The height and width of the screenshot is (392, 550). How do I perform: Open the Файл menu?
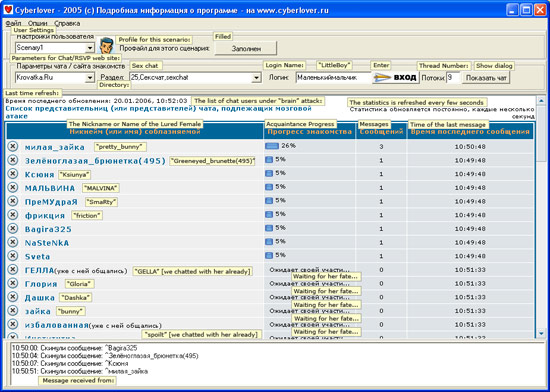click(x=14, y=23)
